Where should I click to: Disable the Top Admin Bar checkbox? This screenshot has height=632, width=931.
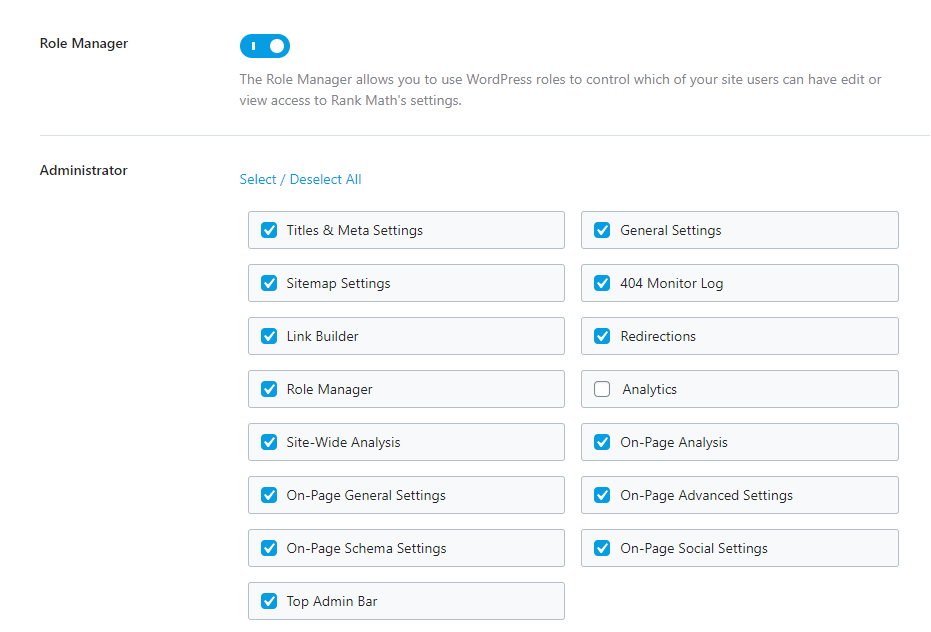[x=269, y=601]
